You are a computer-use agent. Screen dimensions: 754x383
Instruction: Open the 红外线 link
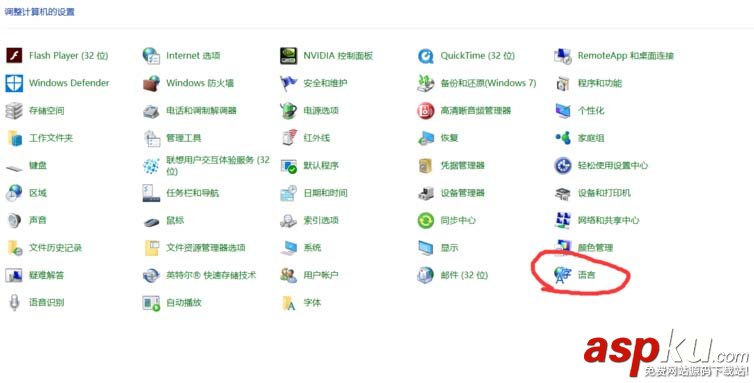coord(316,138)
